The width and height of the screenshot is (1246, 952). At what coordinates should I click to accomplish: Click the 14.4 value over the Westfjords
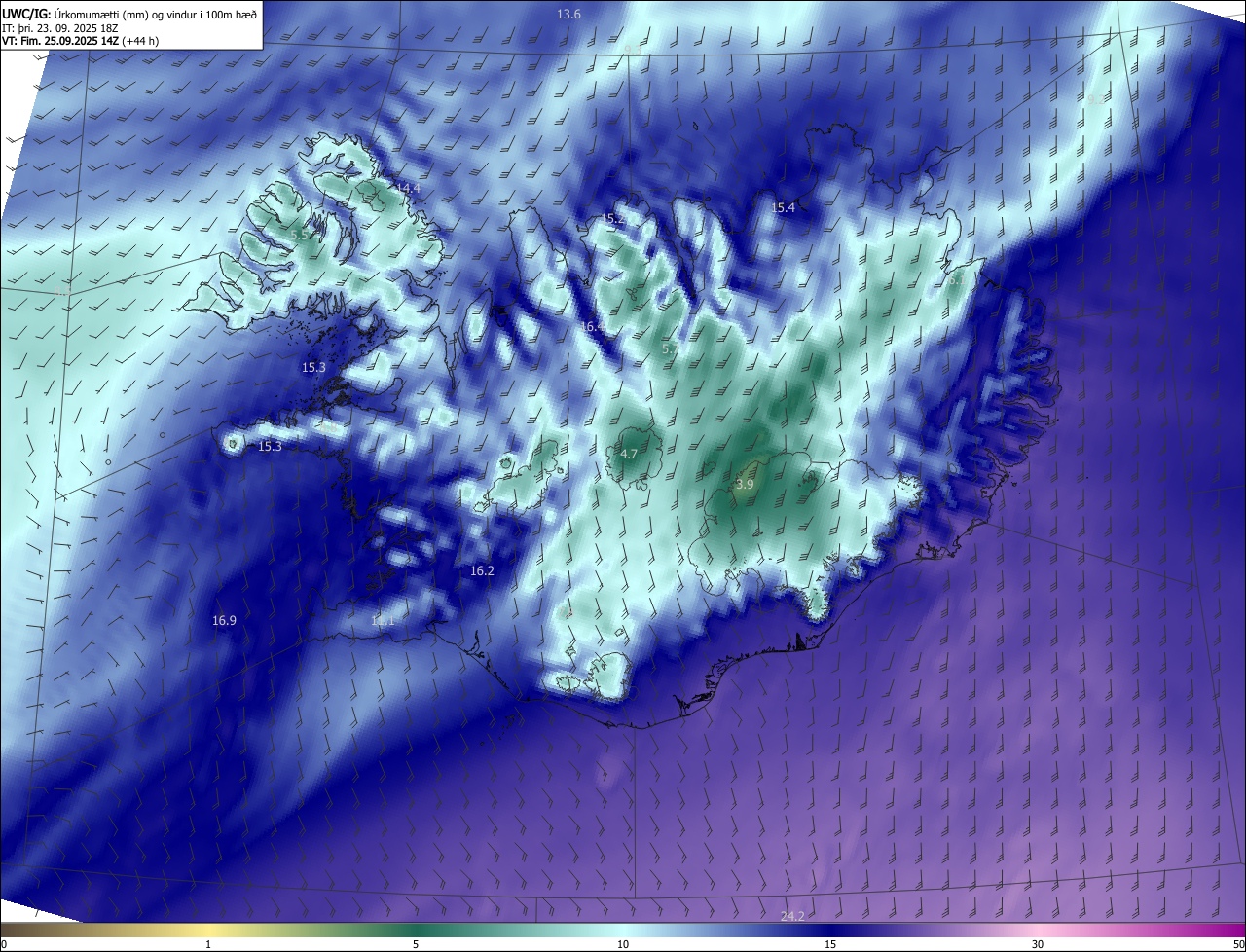pos(408,188)
